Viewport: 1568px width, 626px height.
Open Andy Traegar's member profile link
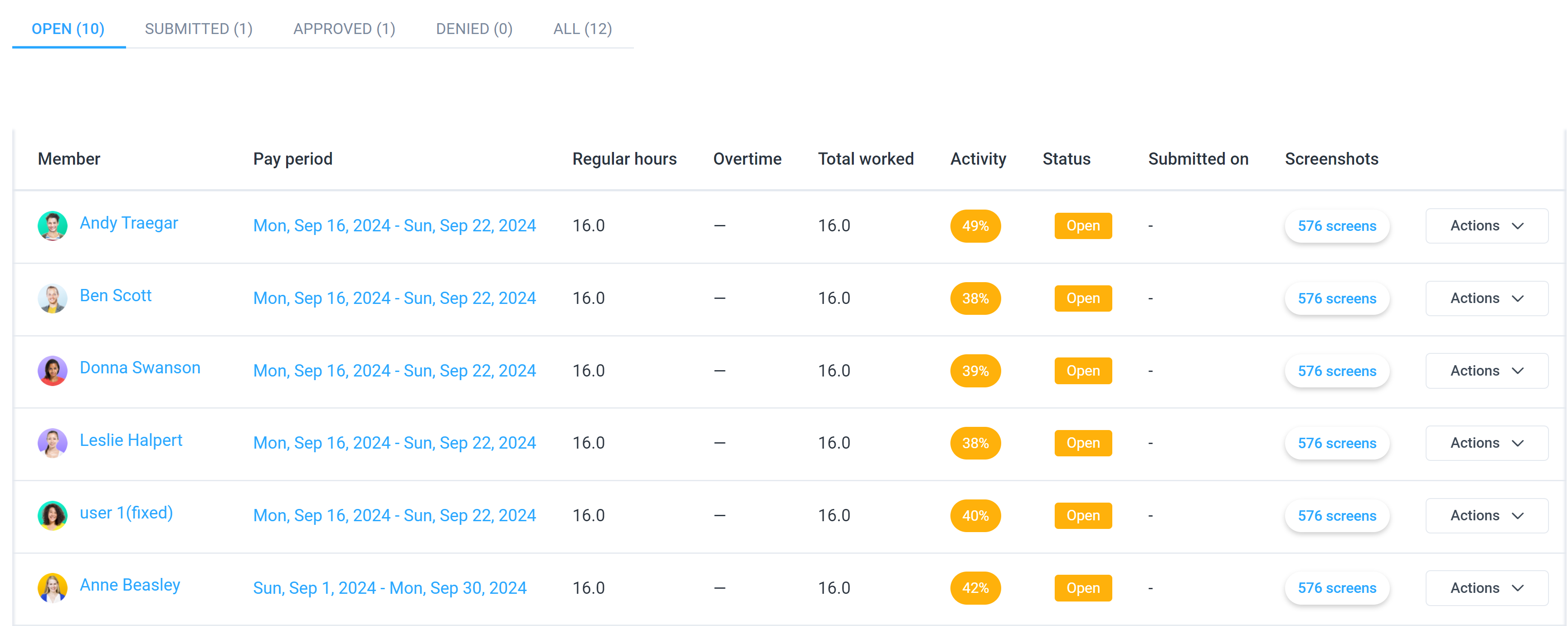[128, 223]
